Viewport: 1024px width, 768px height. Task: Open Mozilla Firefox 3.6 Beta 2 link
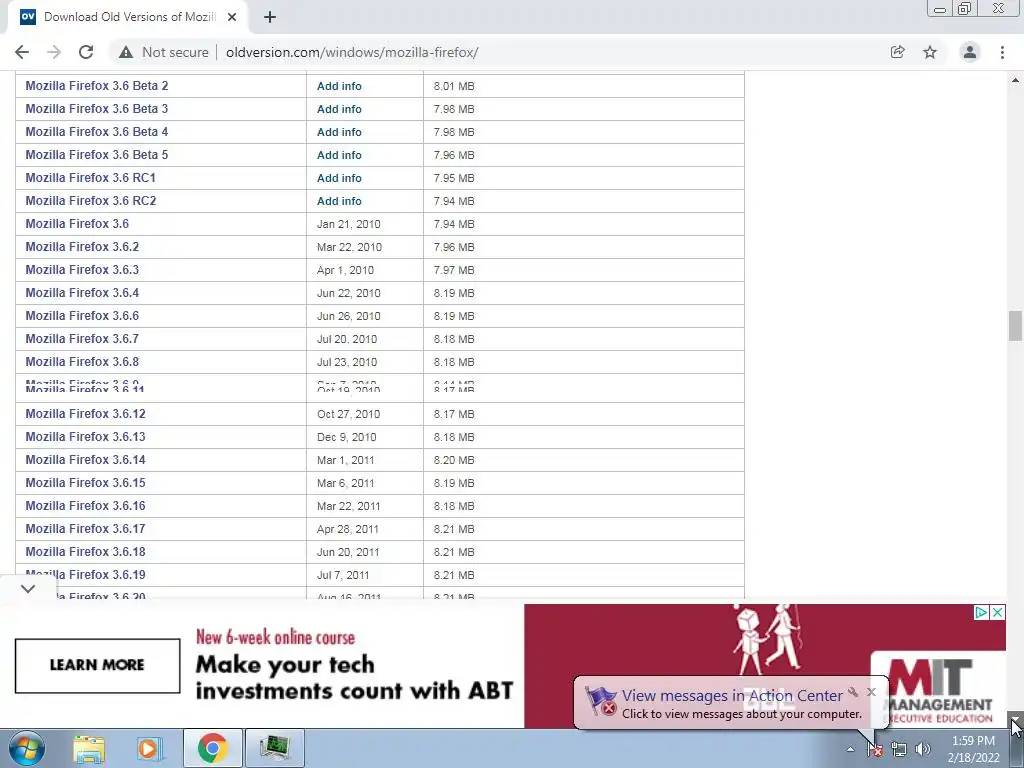click(97, 86)
